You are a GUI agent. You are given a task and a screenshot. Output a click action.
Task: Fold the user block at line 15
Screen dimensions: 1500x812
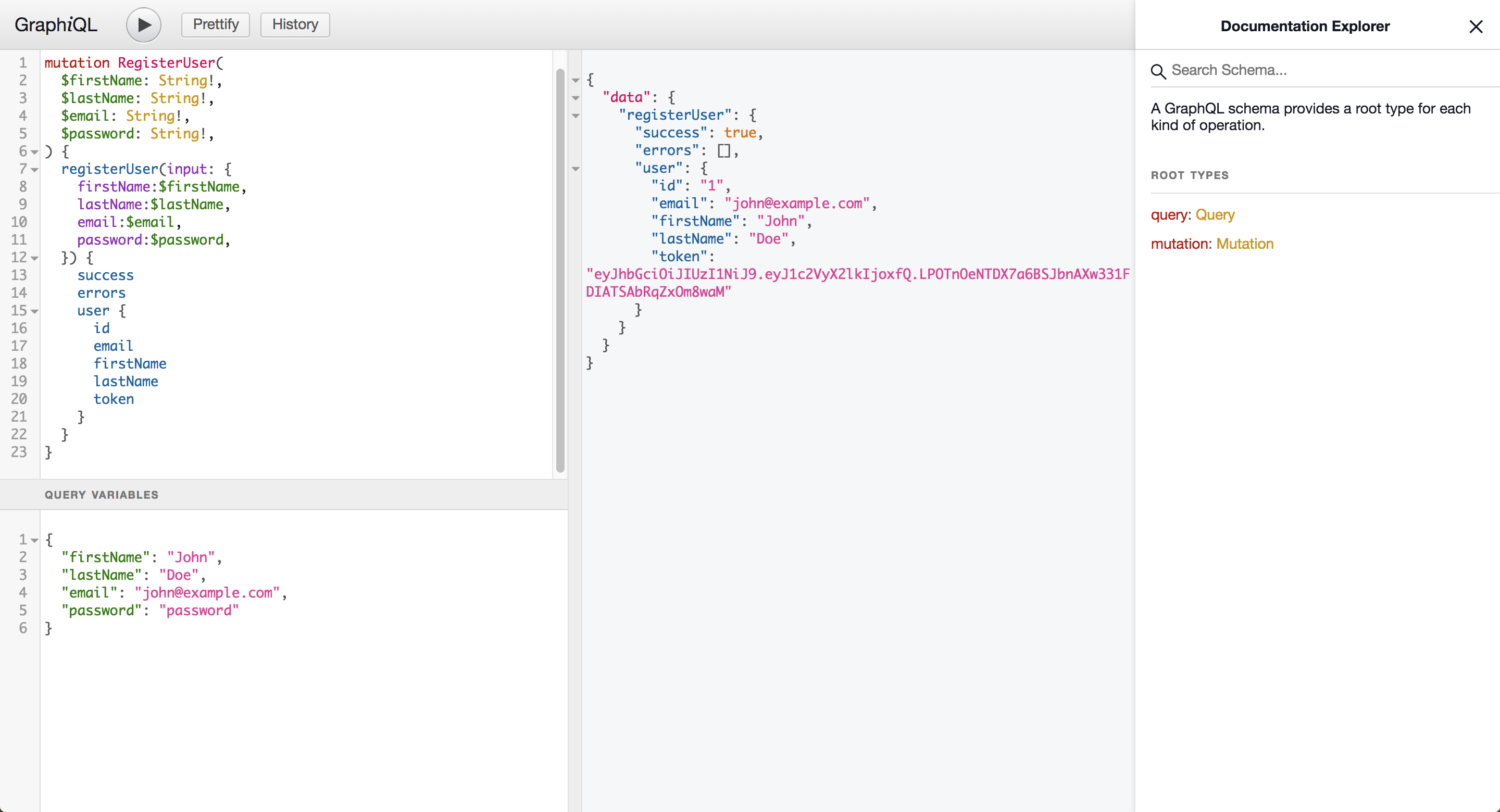pos(34,311)
